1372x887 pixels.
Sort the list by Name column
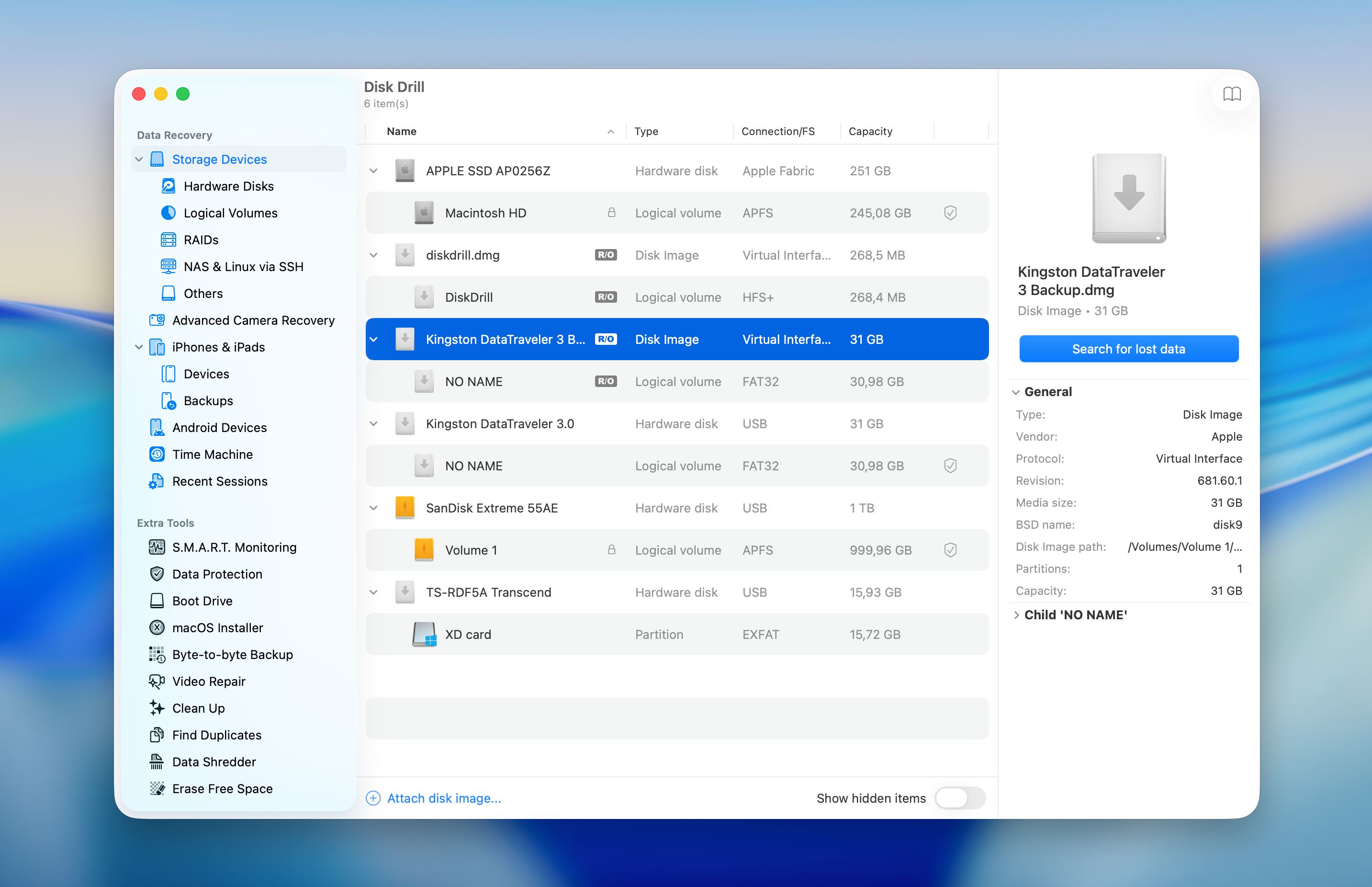click(x=495, y=131)
